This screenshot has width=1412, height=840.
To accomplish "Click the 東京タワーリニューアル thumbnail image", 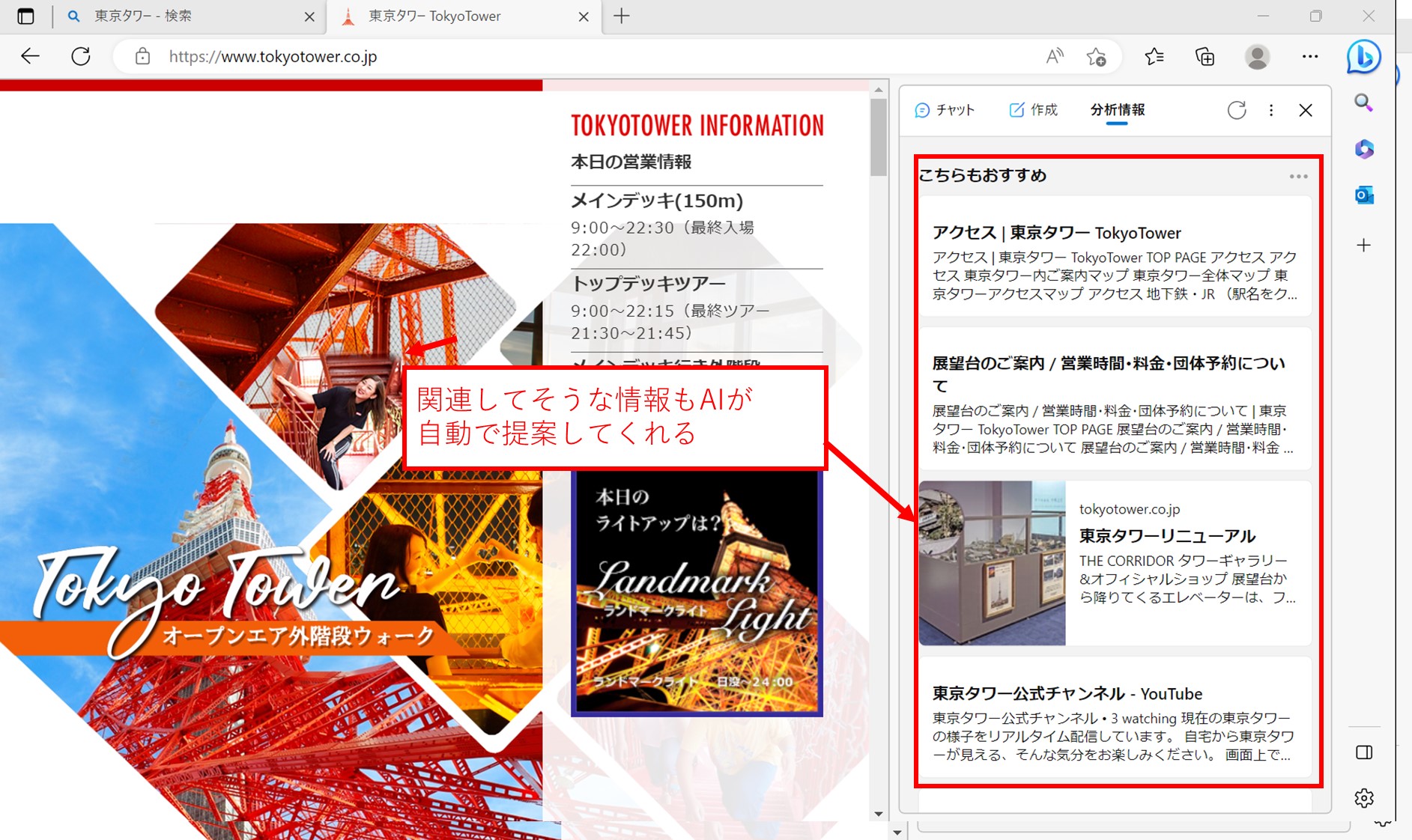I will coord(993,563).
